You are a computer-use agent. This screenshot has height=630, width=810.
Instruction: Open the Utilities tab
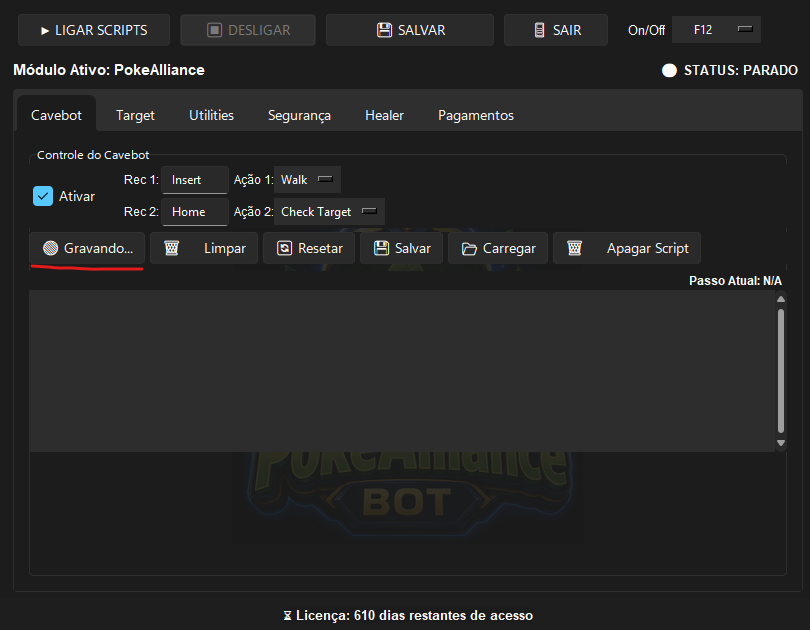click(x=211, y=115)
